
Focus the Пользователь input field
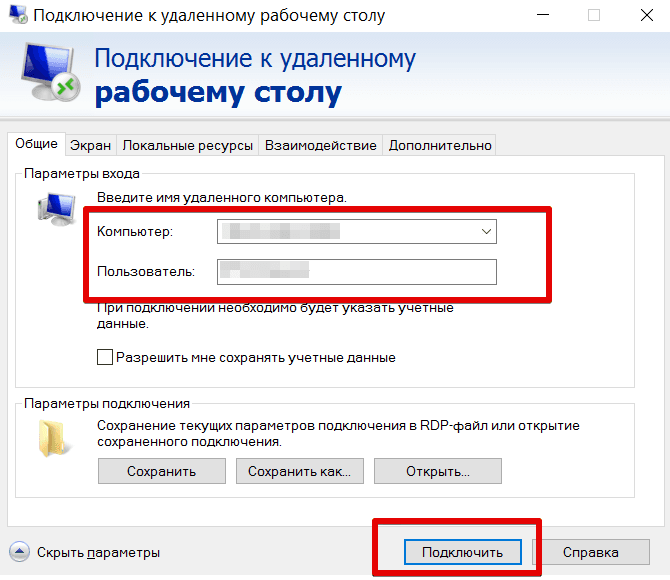pos(357,272)
